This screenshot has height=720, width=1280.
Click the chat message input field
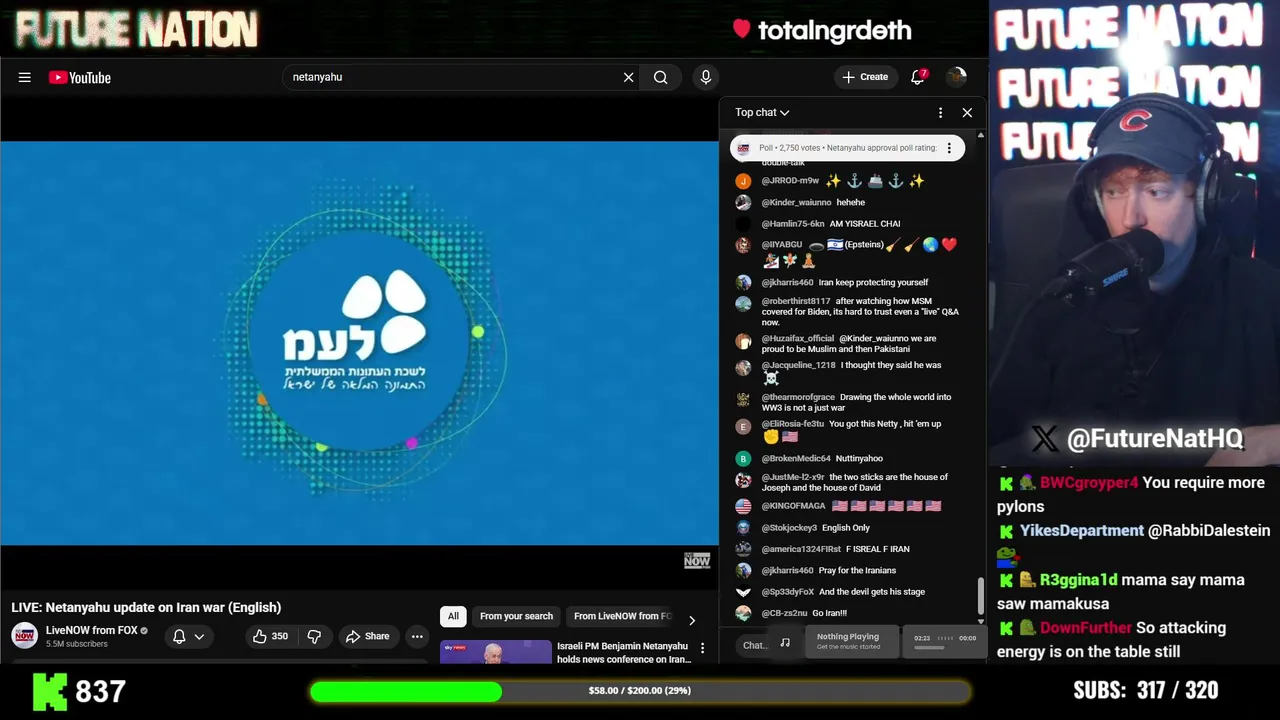click(x=754, y=645)
